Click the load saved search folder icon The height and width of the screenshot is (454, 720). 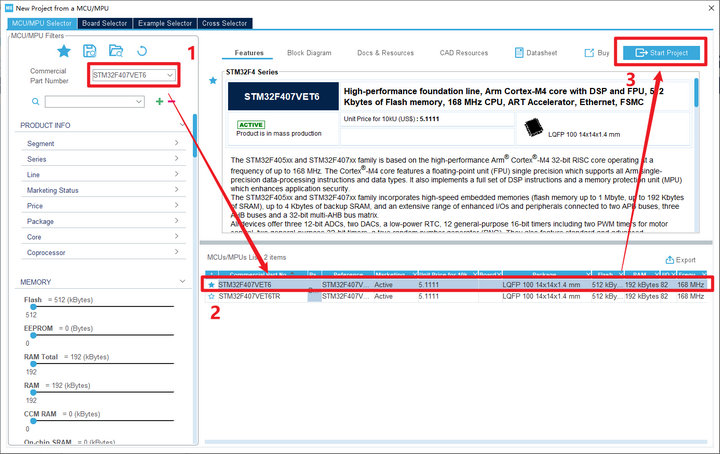tap(116, 51)
